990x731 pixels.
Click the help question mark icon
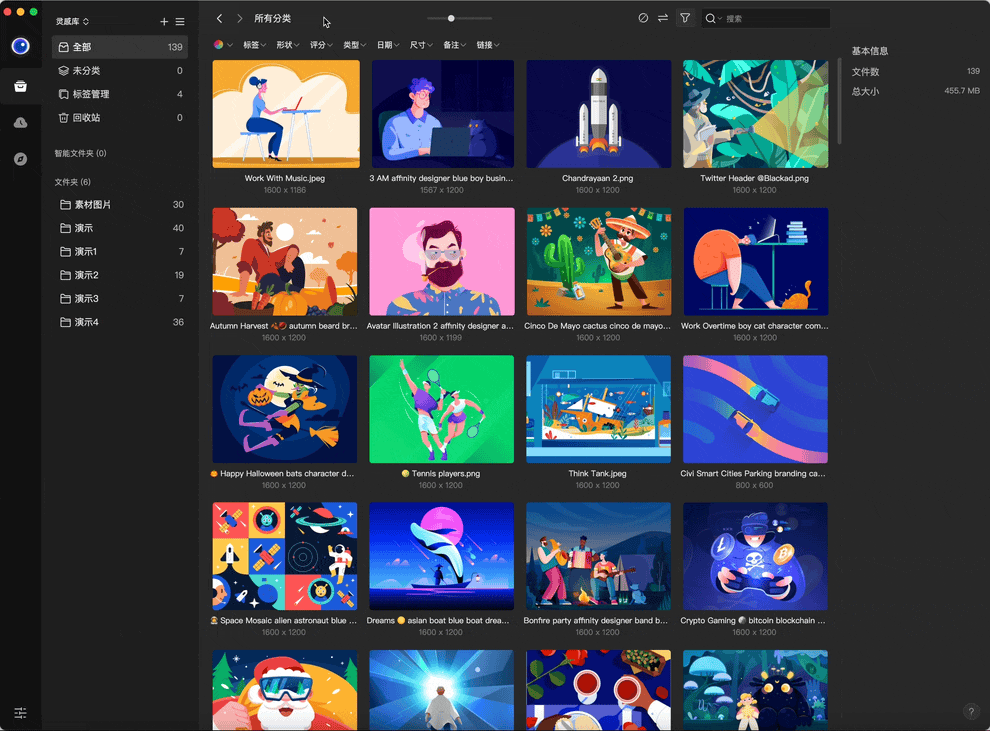click(971, 711)
